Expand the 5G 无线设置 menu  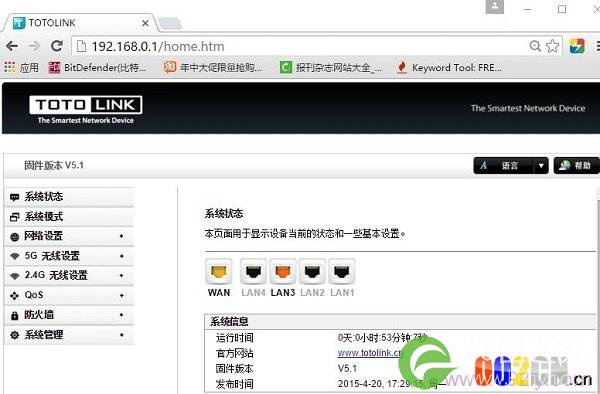coord(69,256)
